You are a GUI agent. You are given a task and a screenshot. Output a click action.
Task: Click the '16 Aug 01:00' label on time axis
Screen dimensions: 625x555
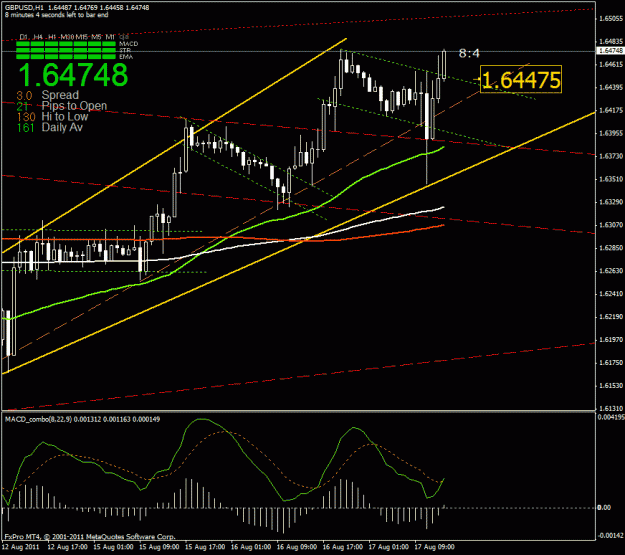[x=251, y=547]
